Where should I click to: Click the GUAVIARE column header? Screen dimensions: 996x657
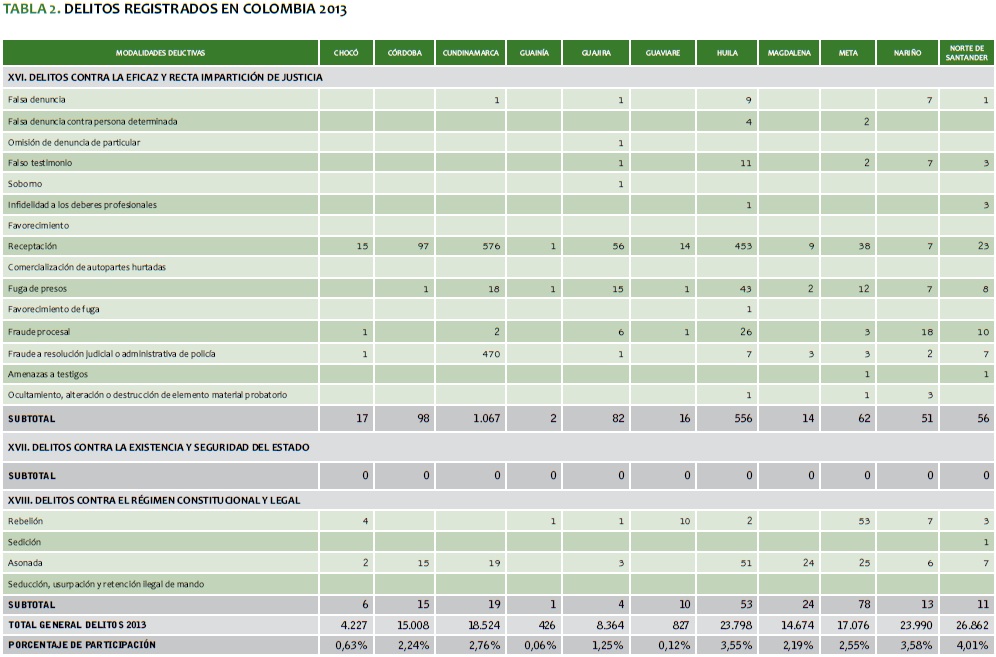663,52
